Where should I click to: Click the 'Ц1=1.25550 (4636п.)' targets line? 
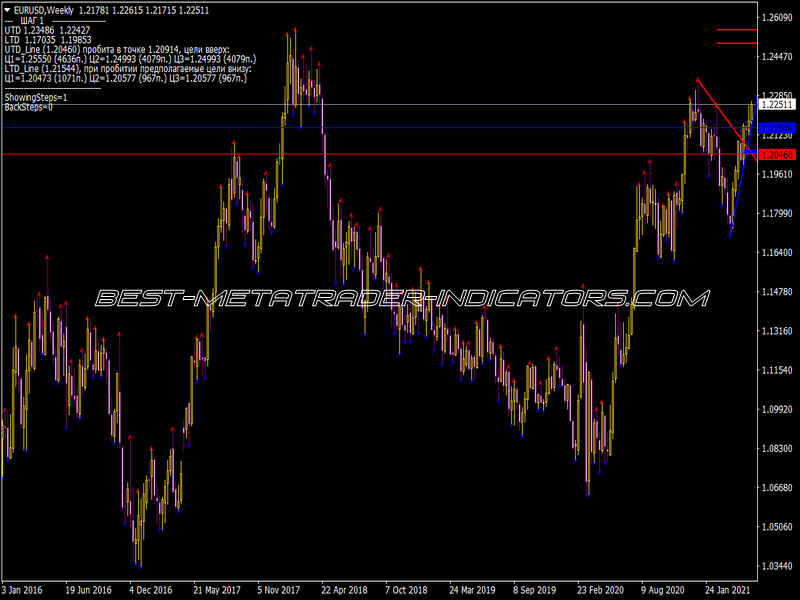(x=130, y=59)
